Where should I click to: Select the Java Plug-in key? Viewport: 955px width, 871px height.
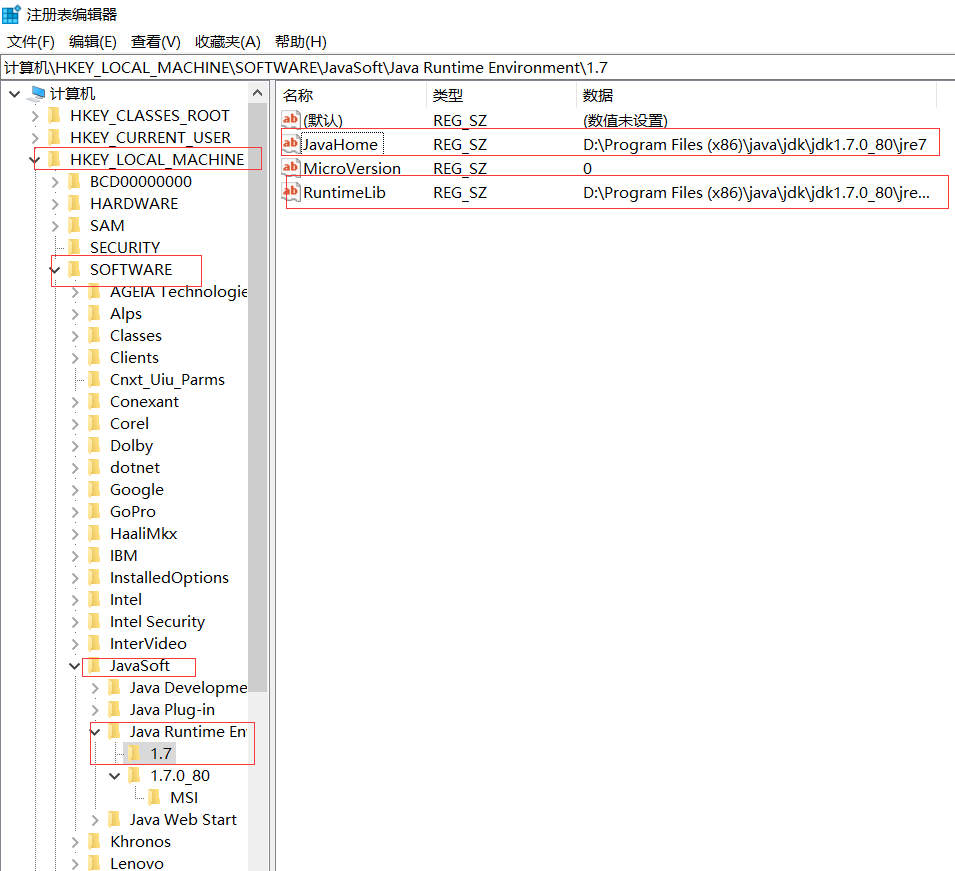172,710
